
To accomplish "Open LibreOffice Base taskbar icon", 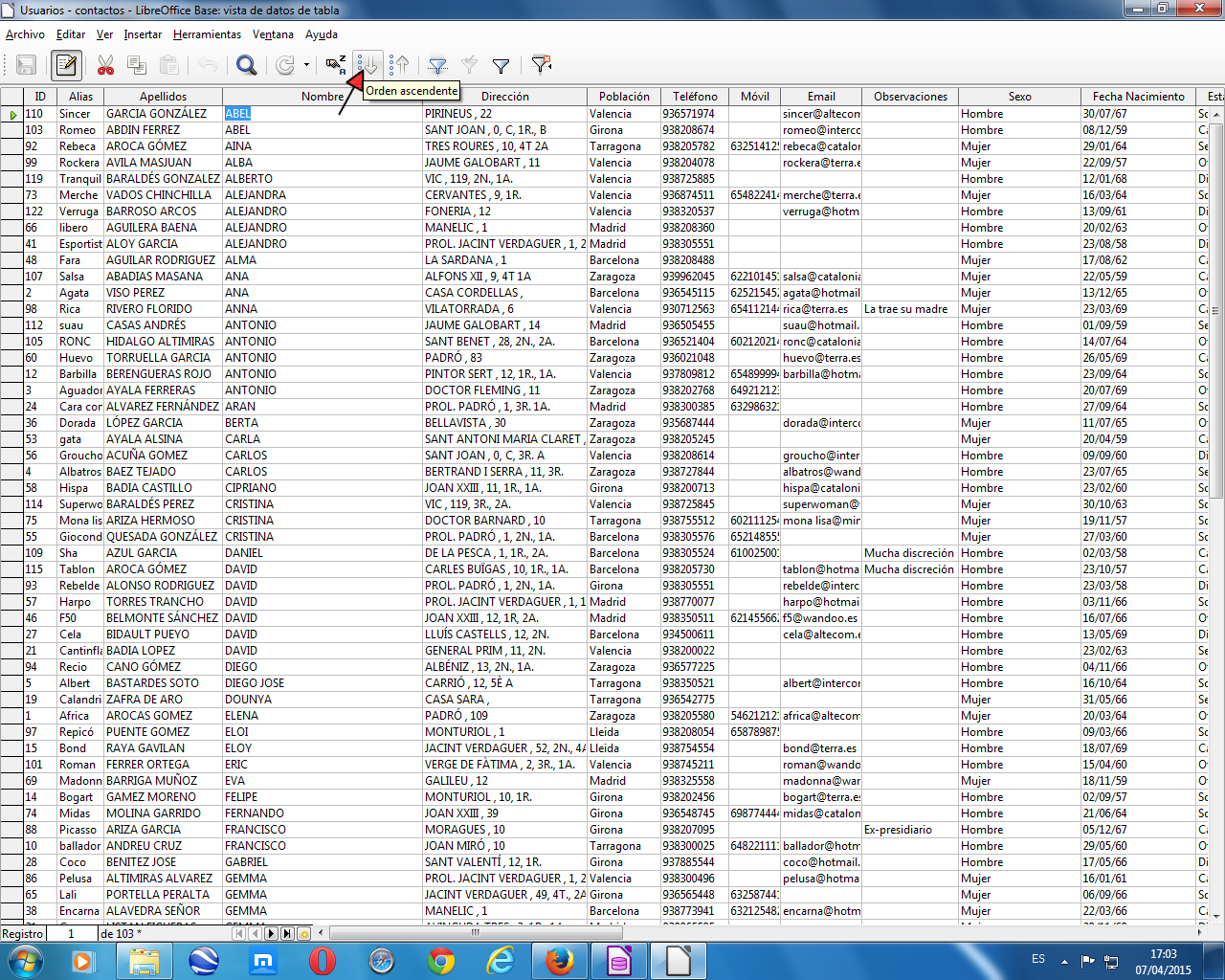I will pos(619,961).
